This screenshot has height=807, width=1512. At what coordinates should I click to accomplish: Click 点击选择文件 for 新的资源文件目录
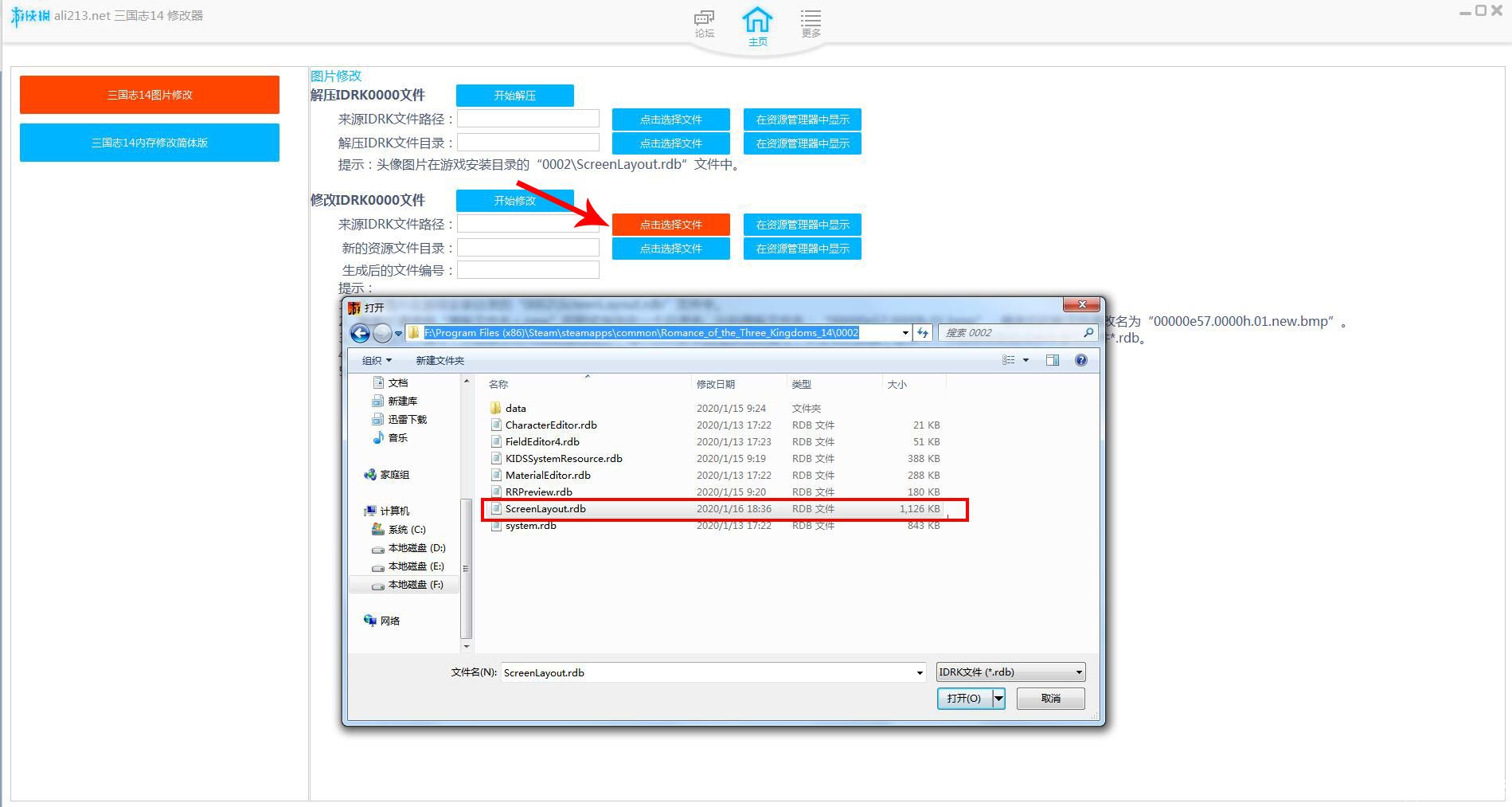671,249
